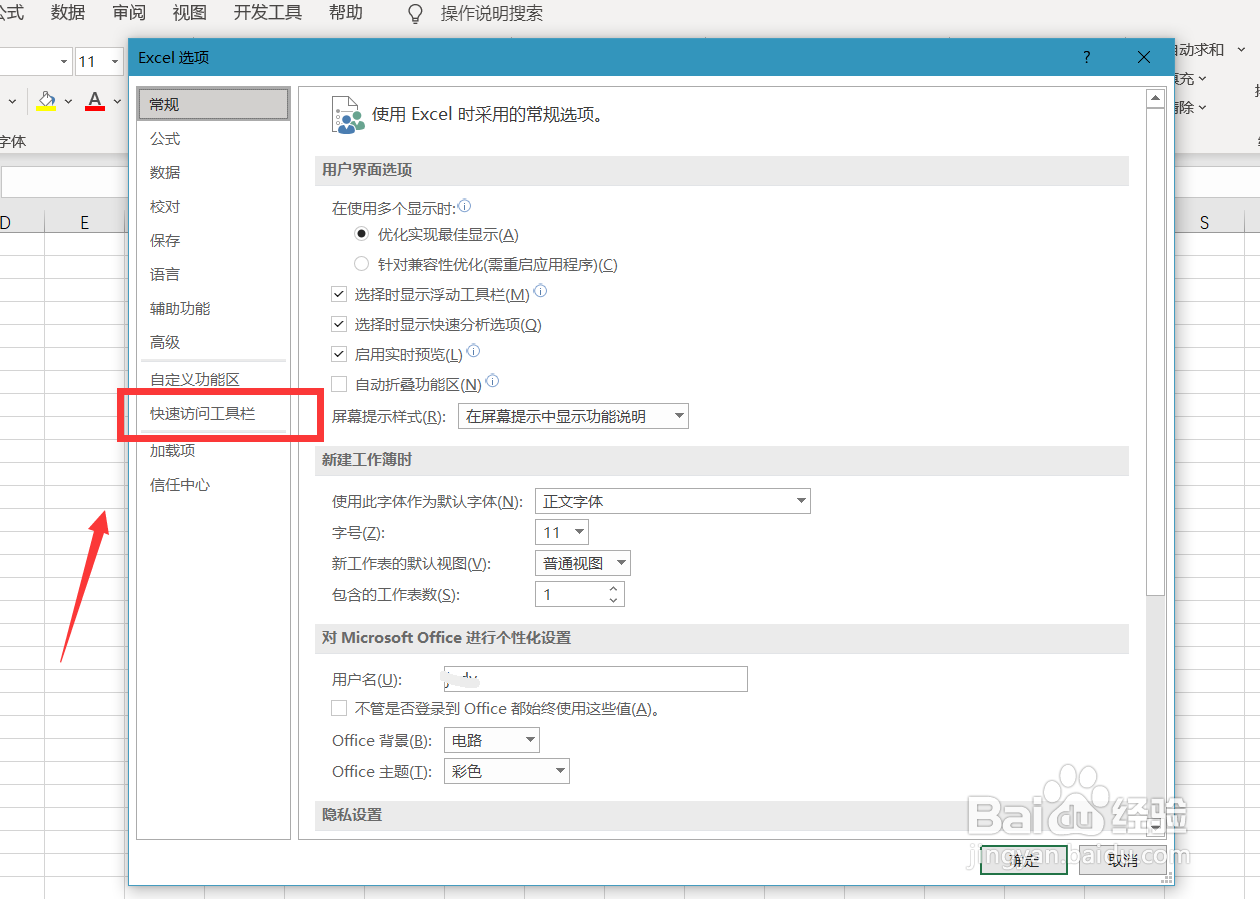This screenshot has width=1260, height=899.
Task: Click info icon next to 在使用多个显示时
Action: [x=464, y=207]
